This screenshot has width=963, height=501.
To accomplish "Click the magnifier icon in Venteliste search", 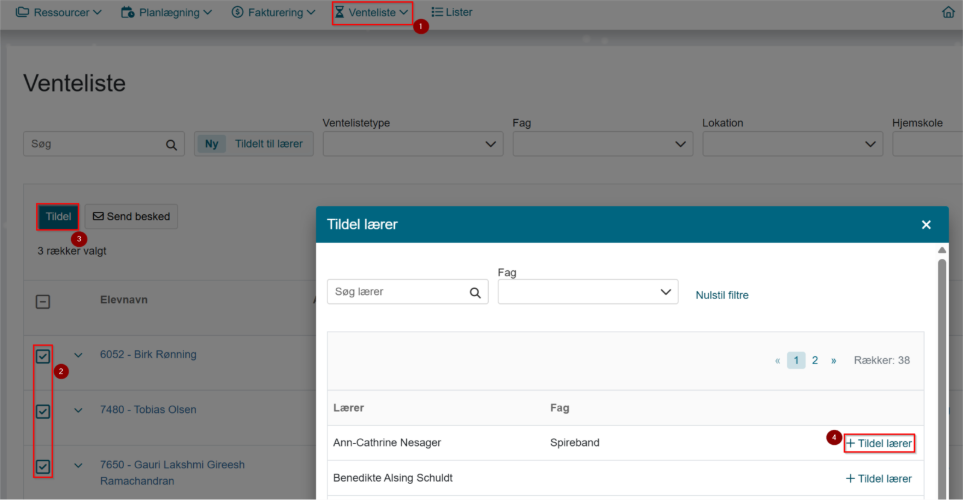I will (x=171, y=145).
